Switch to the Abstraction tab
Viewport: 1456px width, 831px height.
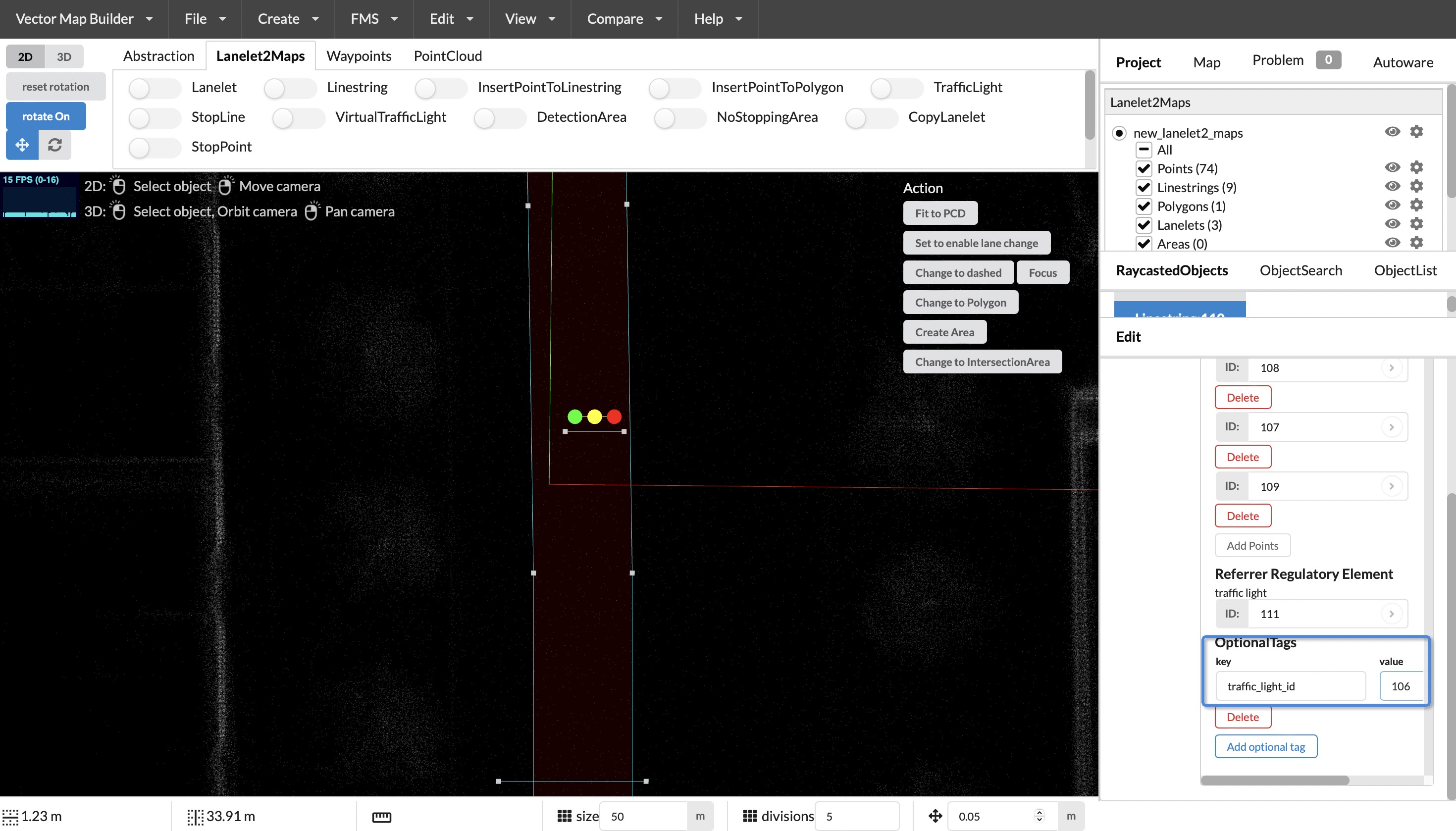pyautogui.click(x=158, y=56)
